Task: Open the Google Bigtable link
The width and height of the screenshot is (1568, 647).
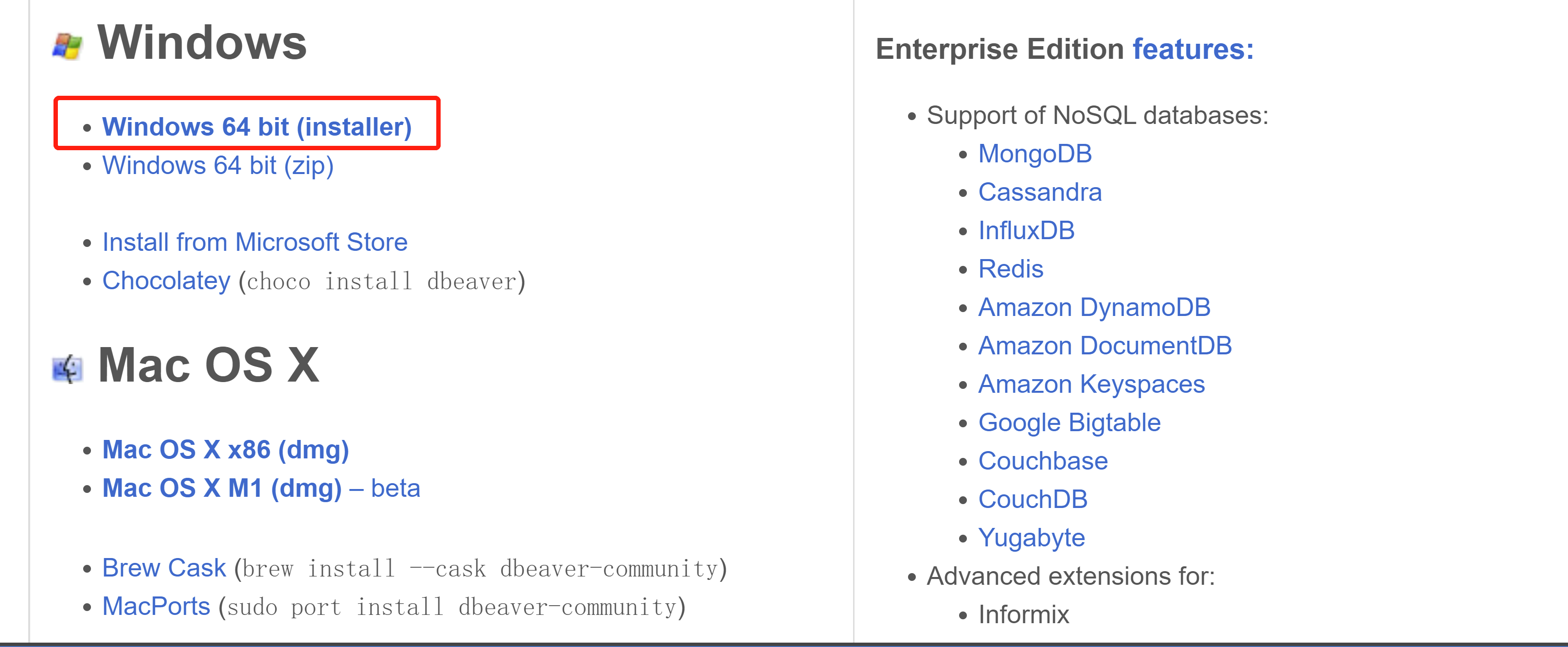Action: coord(1069,422)
